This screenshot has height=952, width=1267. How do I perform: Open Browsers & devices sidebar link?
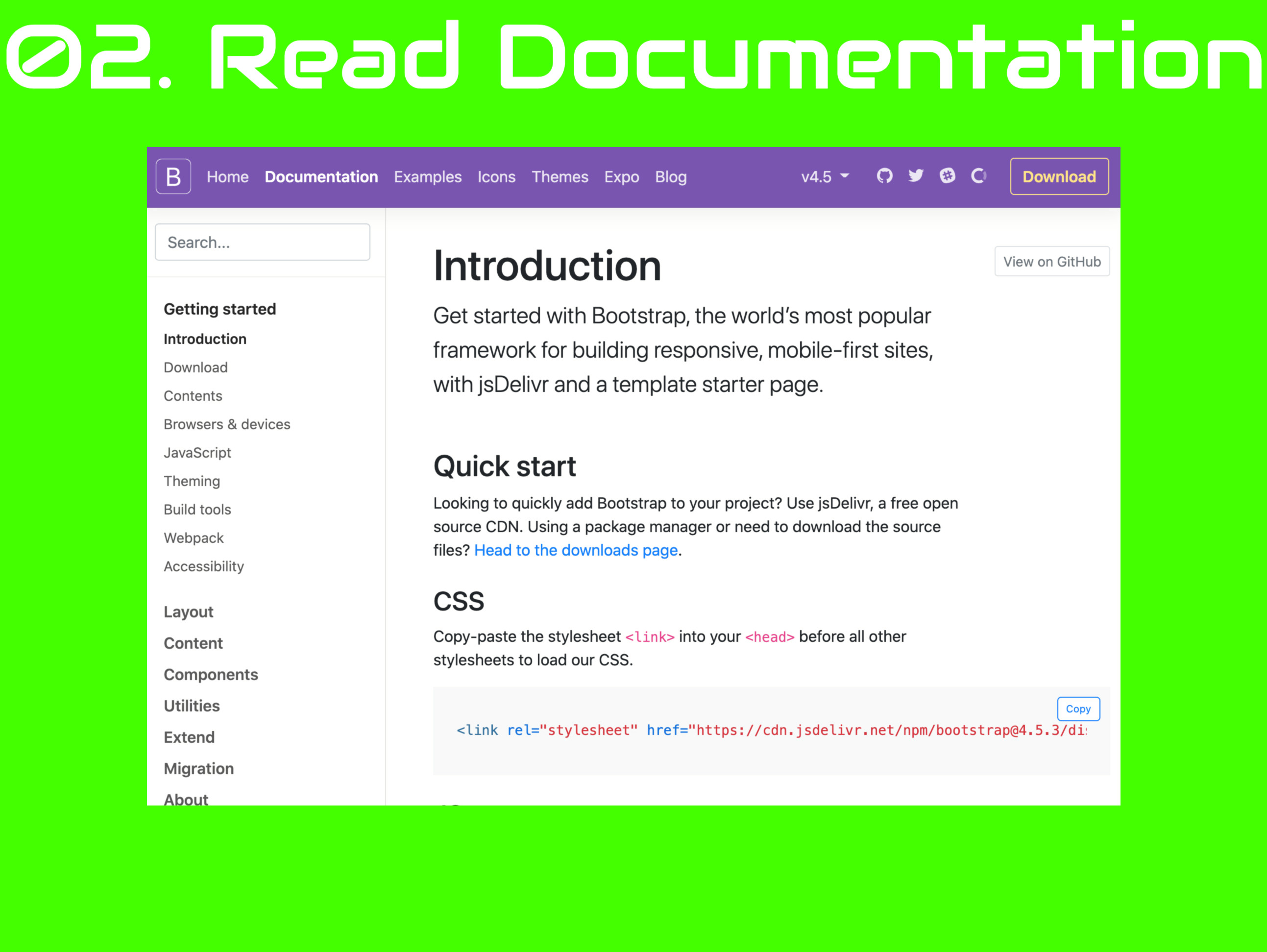[x=227, y=424]
